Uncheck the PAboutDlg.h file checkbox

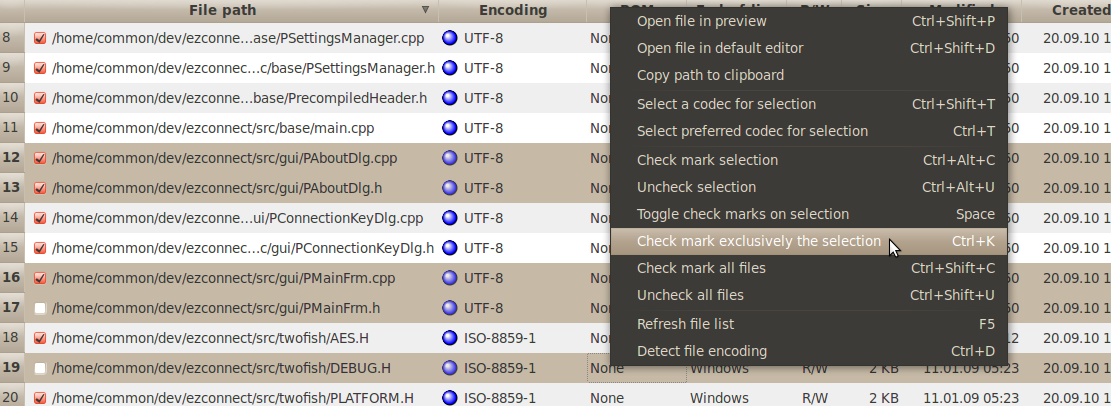point(40,188)
